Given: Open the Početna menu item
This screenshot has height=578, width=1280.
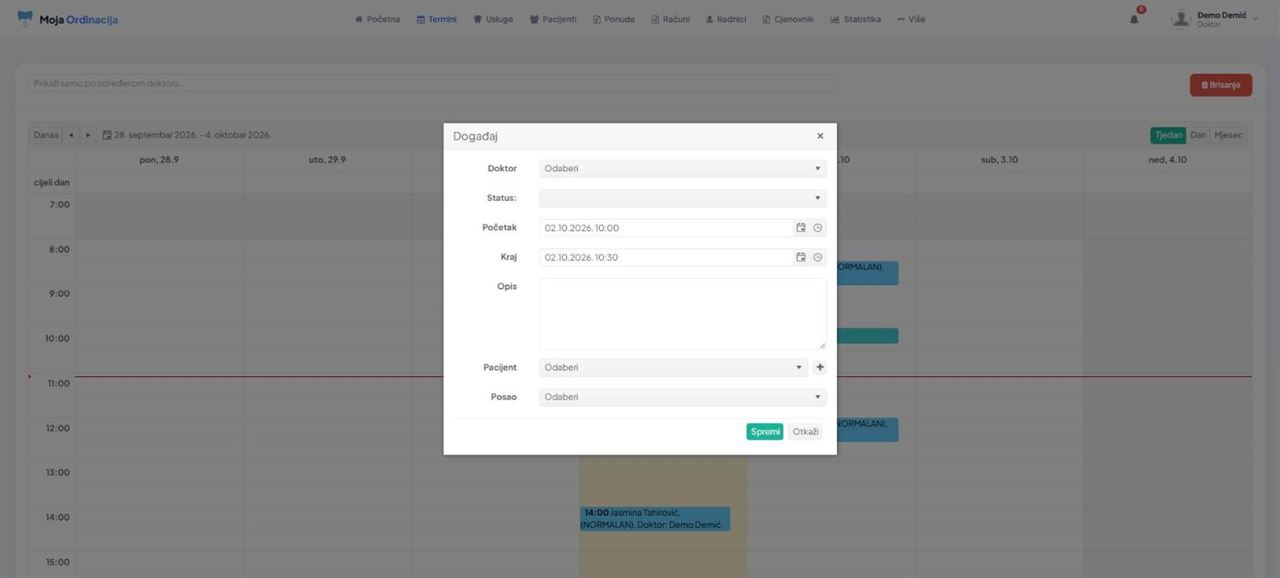Looking at the screenshot, I should click(377, 19).
